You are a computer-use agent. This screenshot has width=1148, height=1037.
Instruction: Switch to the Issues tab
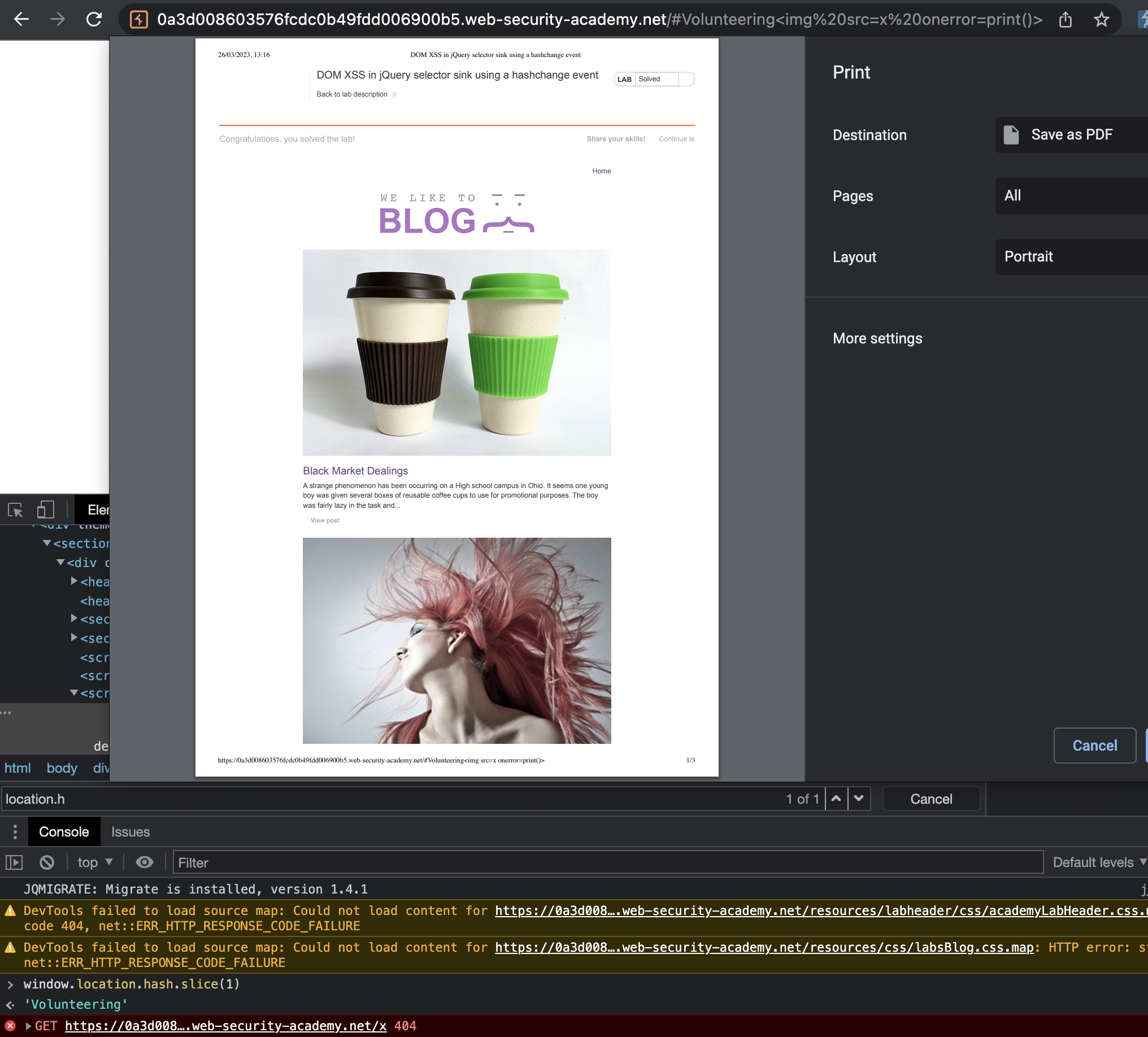click(131, 831)
